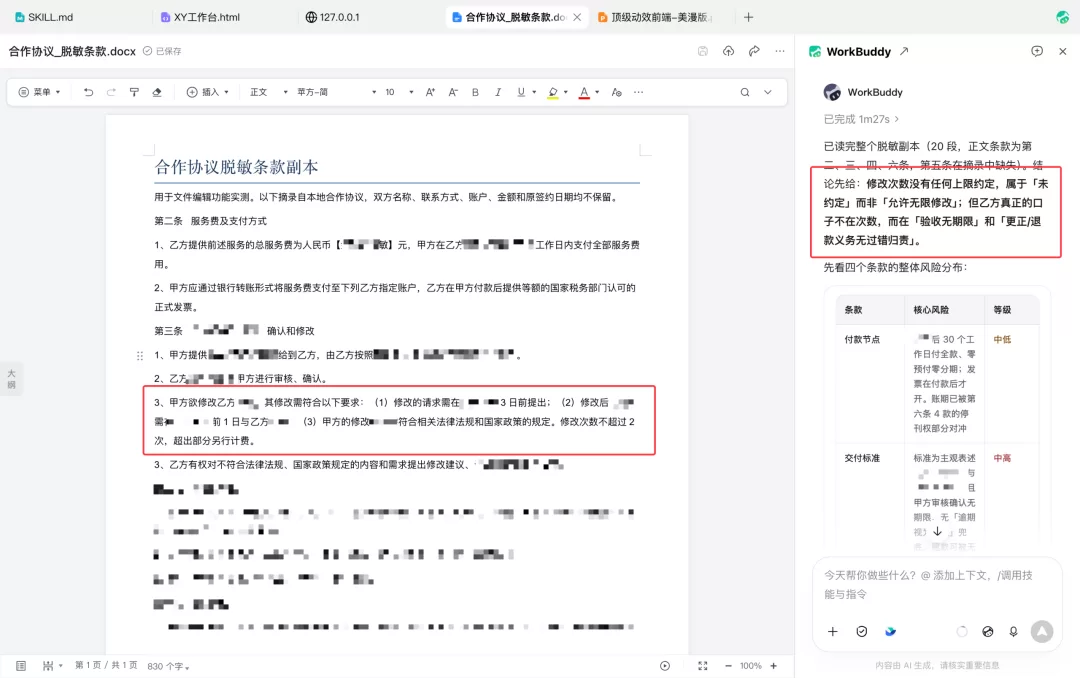Click the 100% zoom level
Image resolution: width=1080 pixels, height=678 pixels.
[x=751, y=666]
